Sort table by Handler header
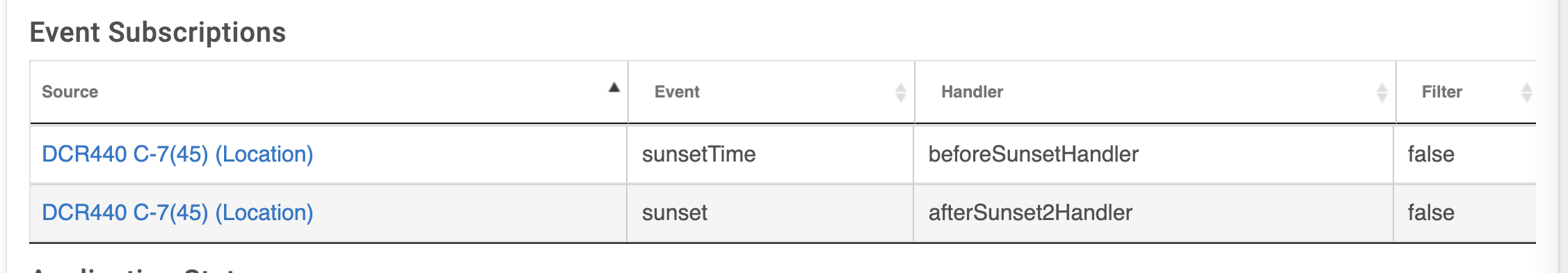The height and width of the screenshot is (273, 1568). [972, 92]
